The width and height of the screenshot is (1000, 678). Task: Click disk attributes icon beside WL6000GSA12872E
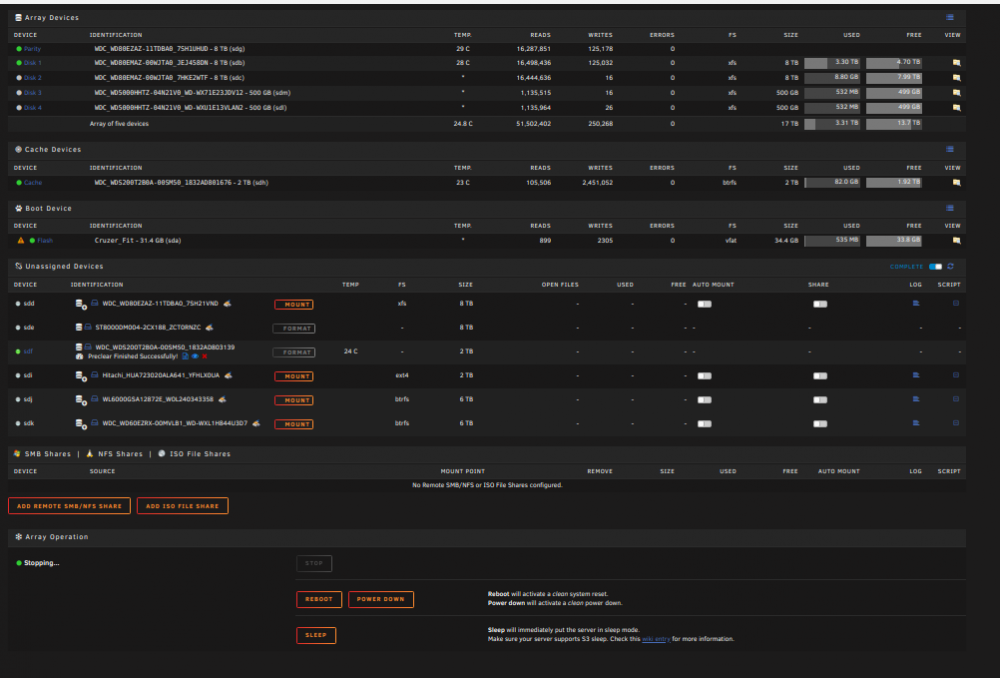pyautogui.click(x=94, y=399)
